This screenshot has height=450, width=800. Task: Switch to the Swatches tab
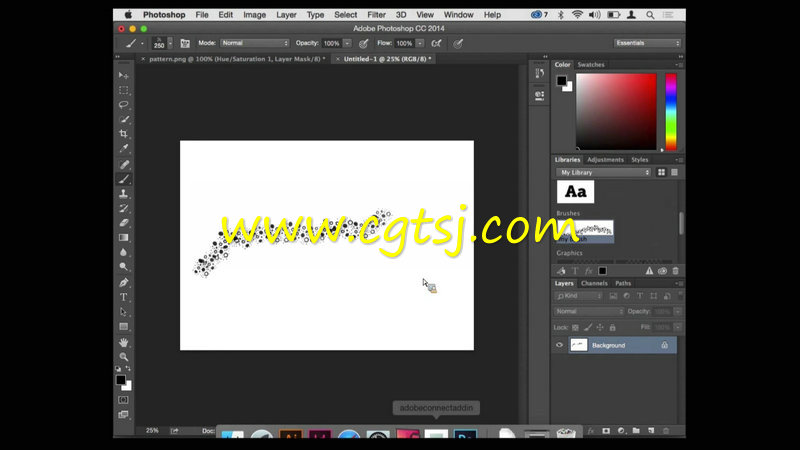591,65
